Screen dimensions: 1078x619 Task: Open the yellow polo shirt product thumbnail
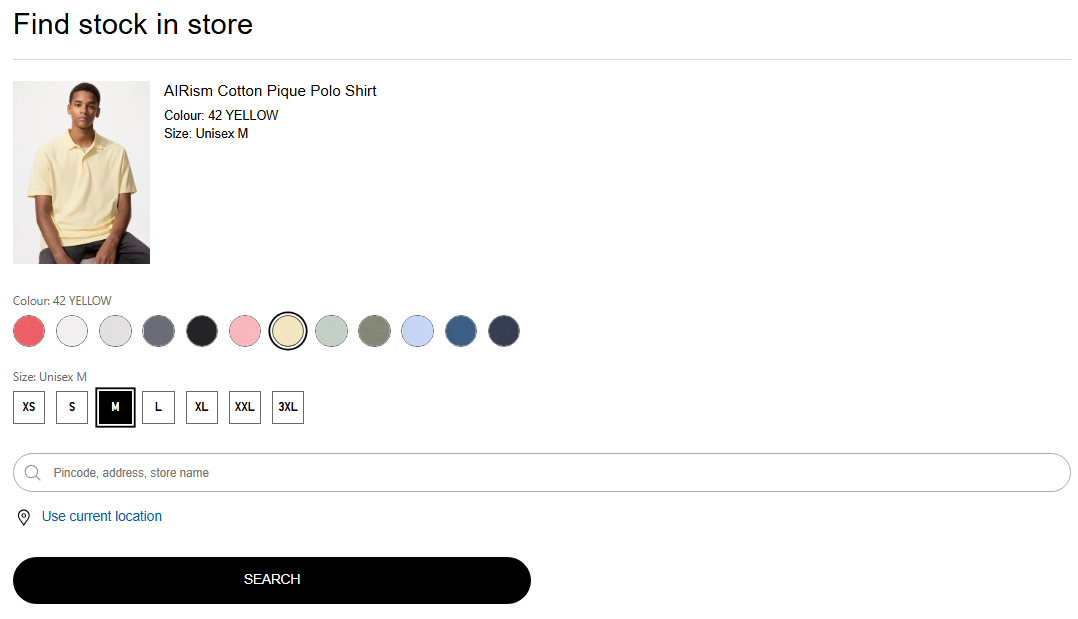[x=81, y=172]
